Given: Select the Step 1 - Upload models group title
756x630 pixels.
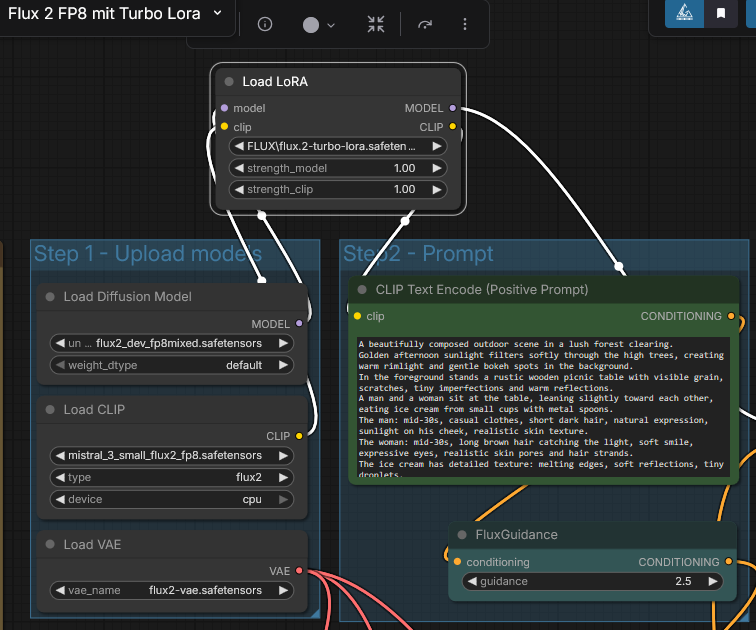Looking at the screenshot, I should 148,254.
